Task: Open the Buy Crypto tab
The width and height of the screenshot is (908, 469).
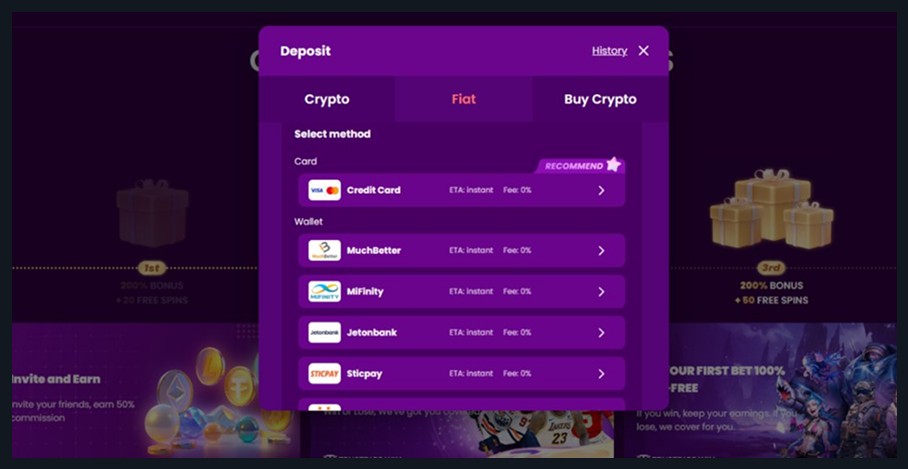Action: click(600, 99)
